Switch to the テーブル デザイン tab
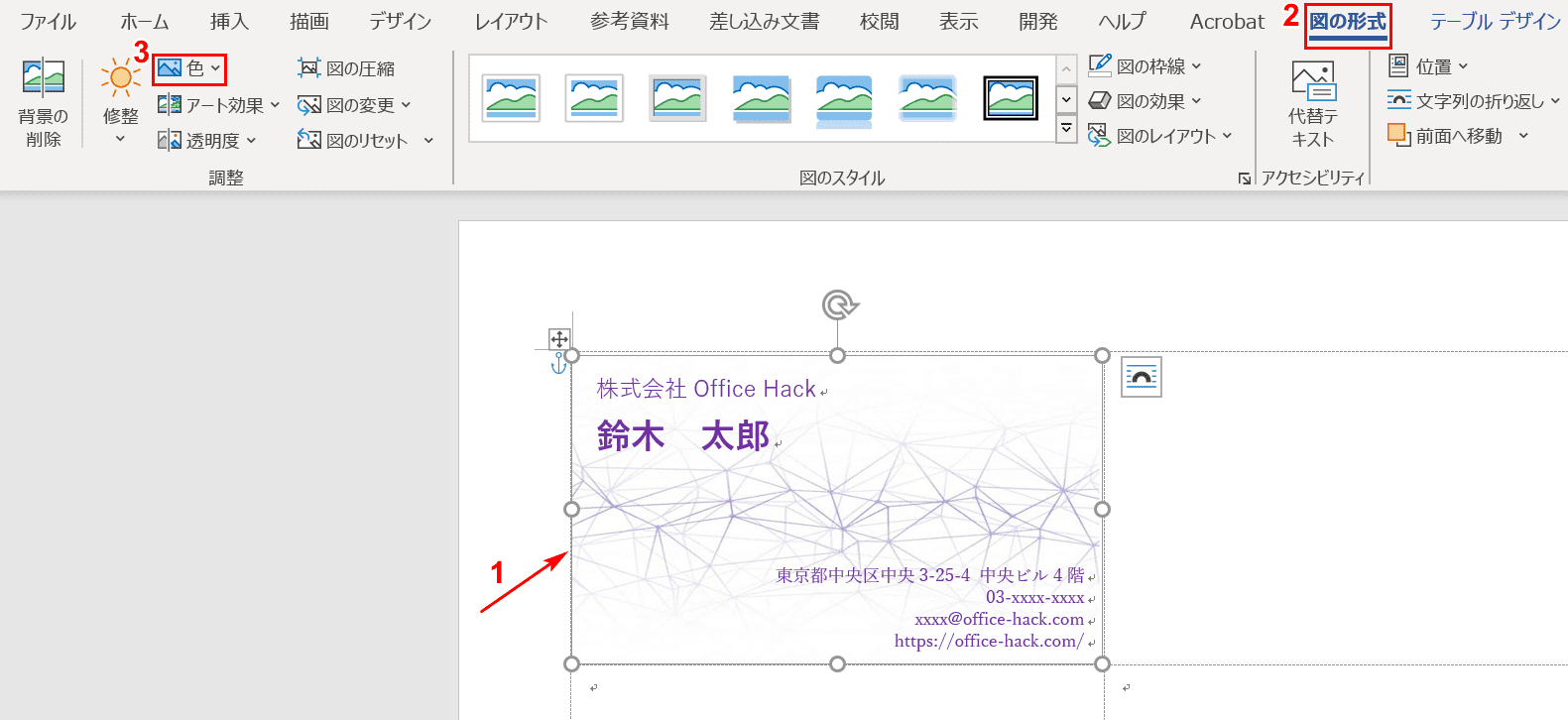The image size is (1568, 720). tap(1496, 22)
